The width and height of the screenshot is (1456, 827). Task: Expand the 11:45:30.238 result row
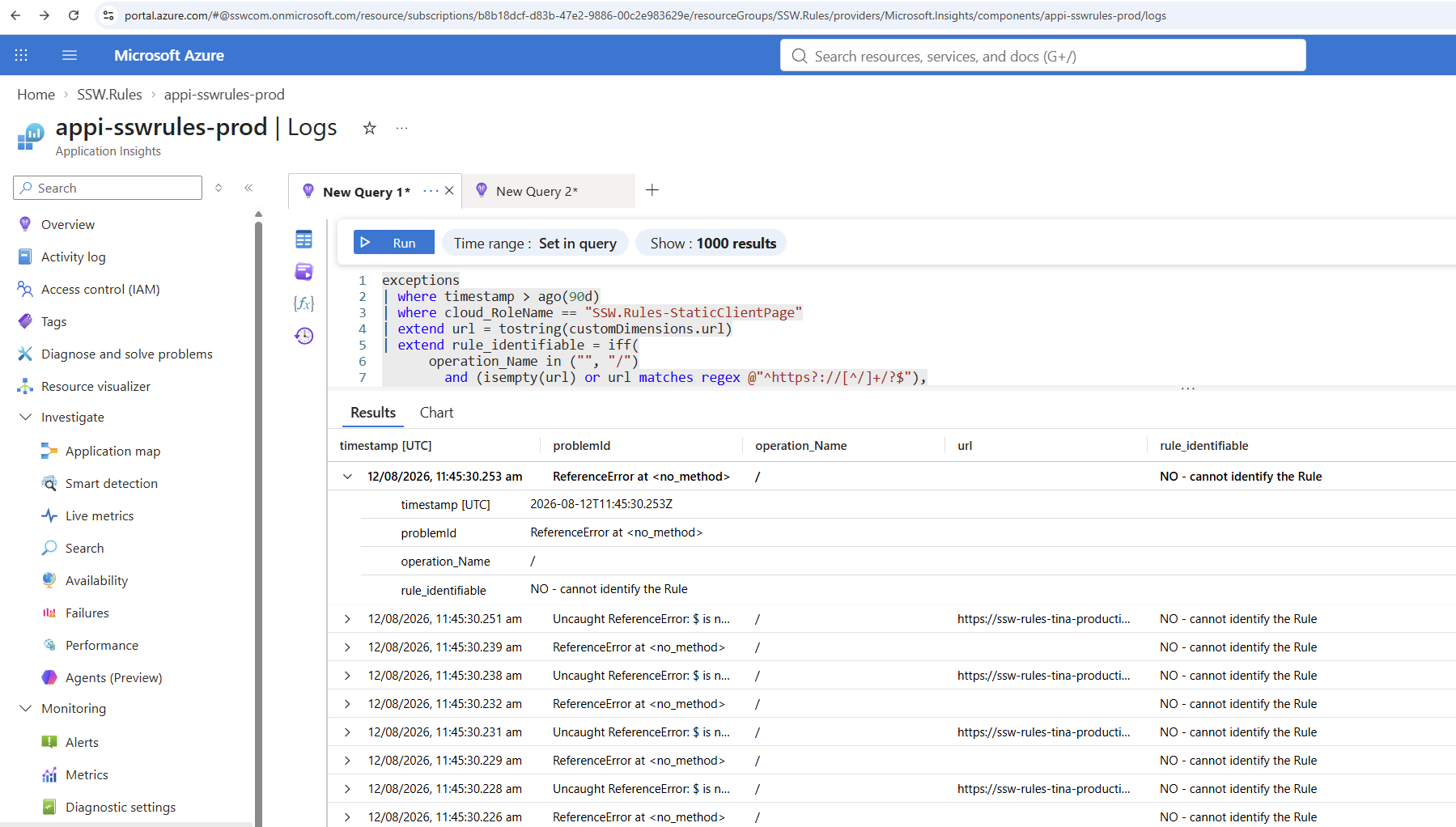[x=347, y=676]
